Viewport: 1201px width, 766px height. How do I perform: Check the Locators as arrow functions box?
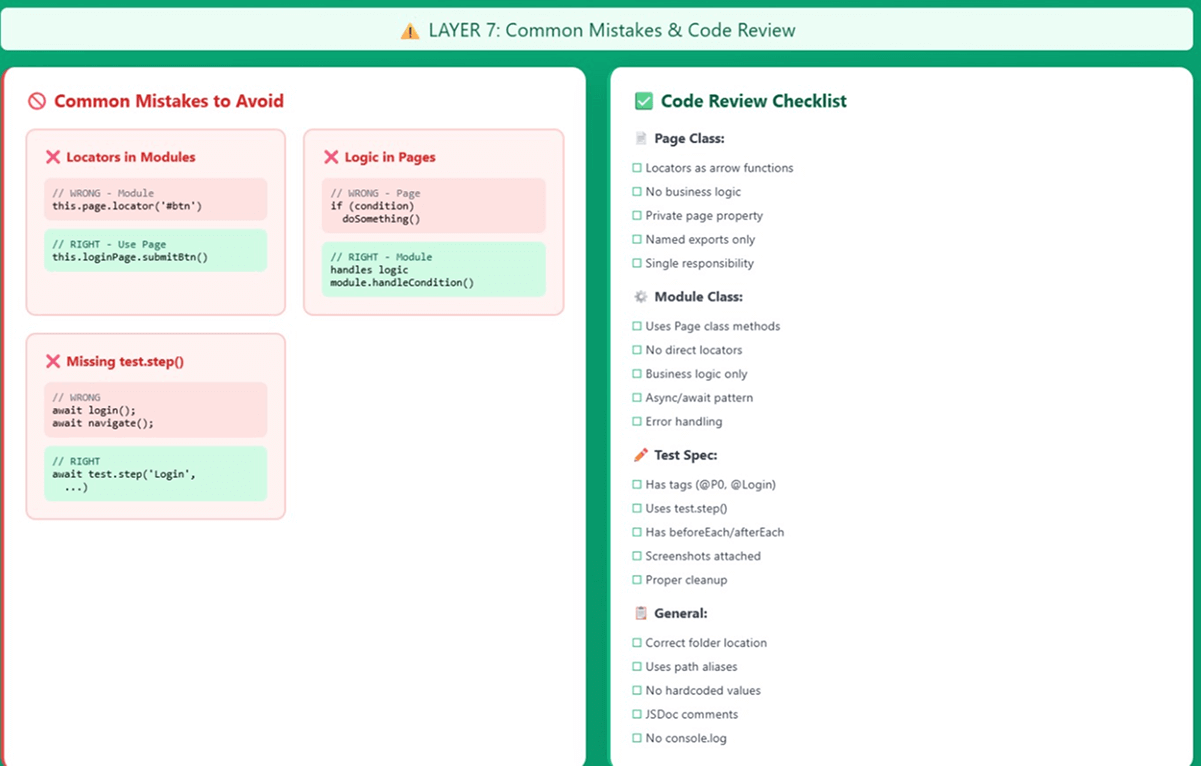(x=637, y=168)
